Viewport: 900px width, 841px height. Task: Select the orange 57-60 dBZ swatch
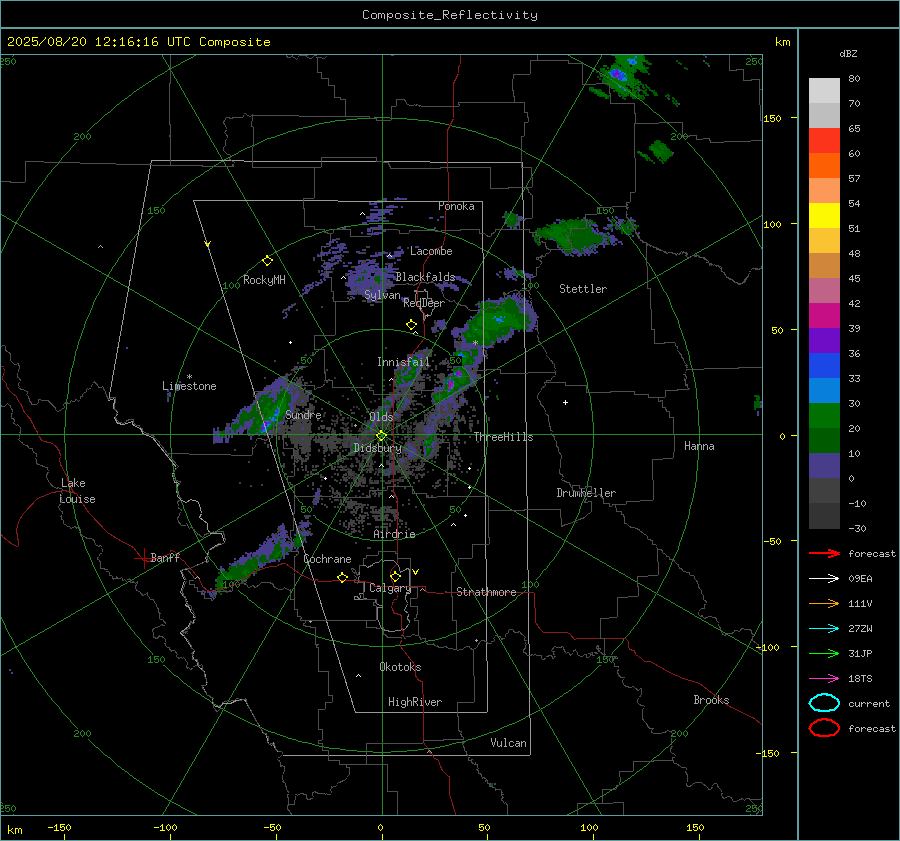[824, 166]
